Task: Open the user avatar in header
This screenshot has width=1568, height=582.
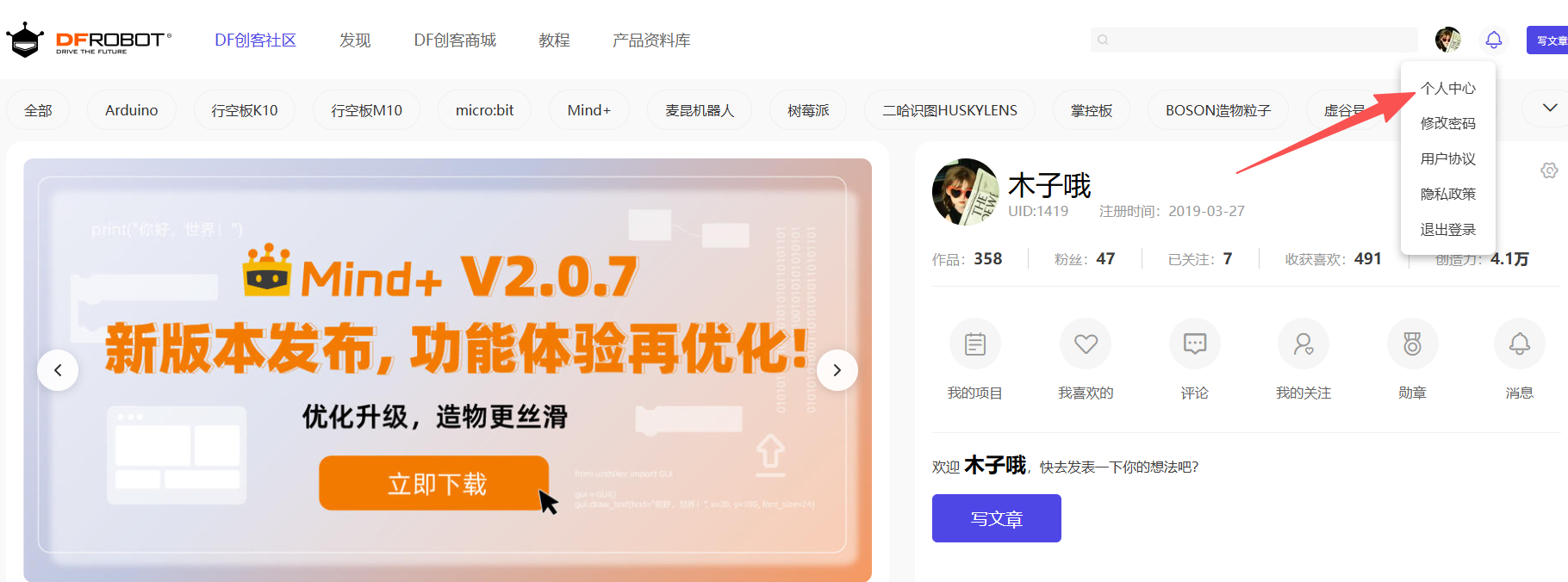Action: point(1448,40)
